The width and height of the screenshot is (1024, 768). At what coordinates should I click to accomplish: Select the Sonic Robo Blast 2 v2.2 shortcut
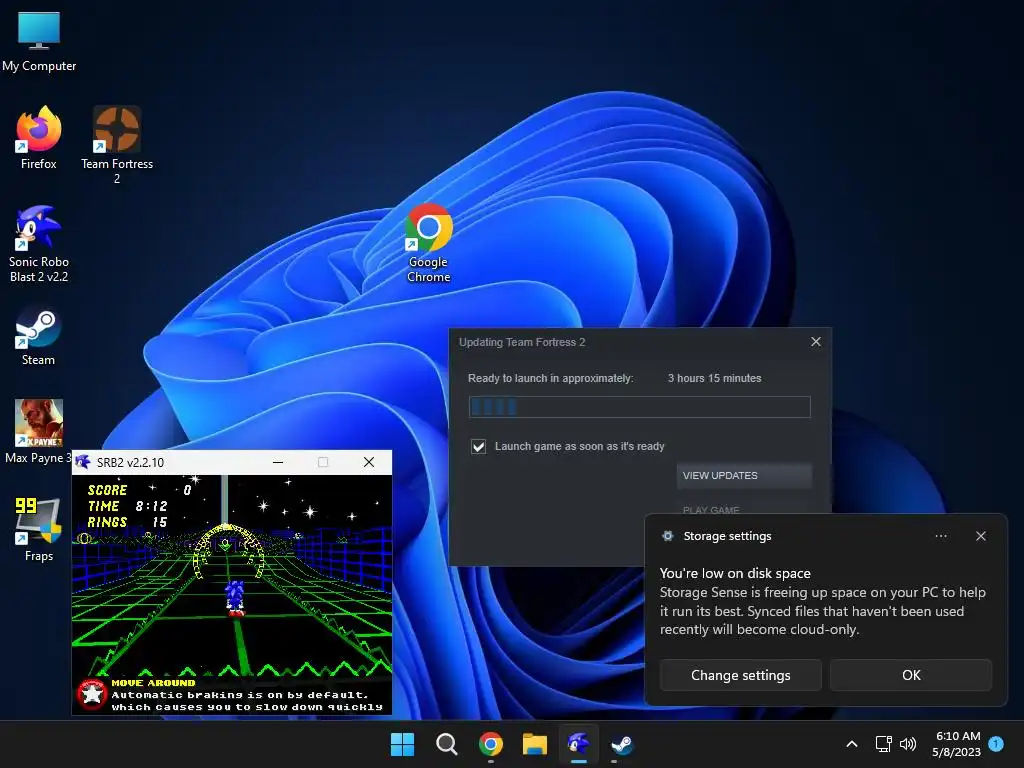[39, 244]
